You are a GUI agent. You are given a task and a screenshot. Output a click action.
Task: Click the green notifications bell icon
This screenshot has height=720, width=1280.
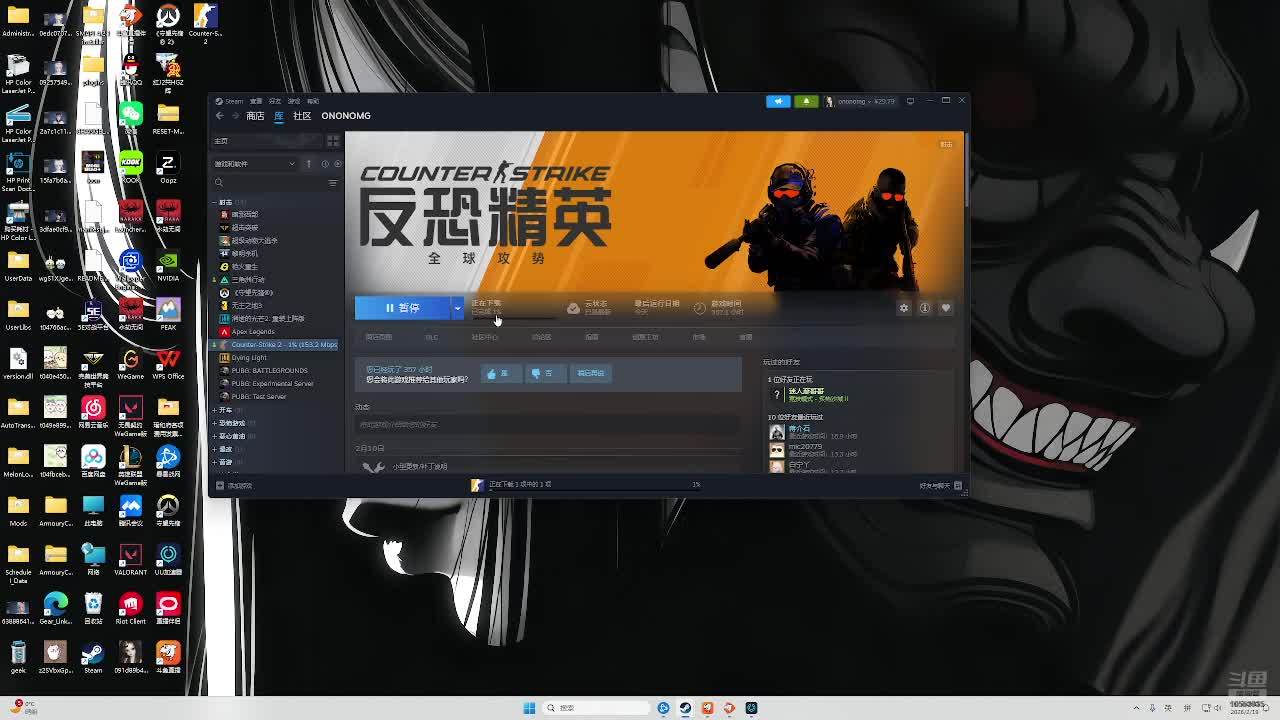(805, 101)
